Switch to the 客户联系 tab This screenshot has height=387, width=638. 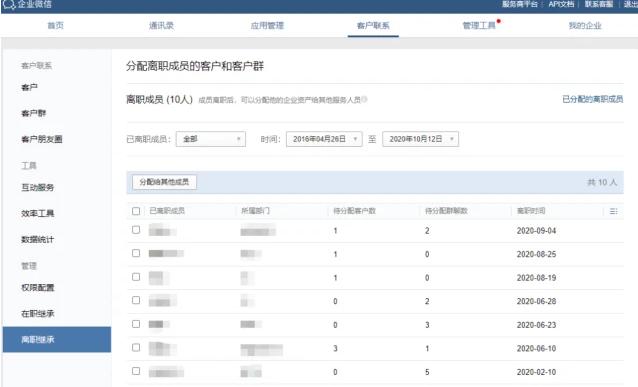pos(373,26)
